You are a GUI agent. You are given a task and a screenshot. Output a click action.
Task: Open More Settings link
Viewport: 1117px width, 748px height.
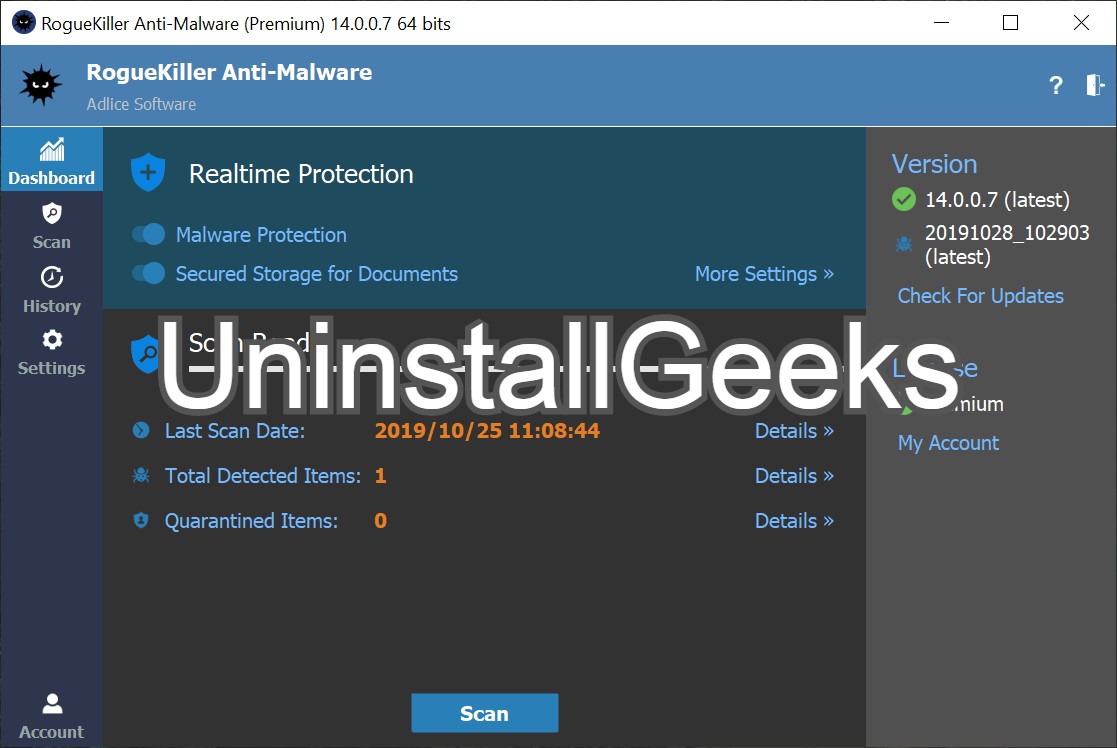(x=764, y=274)
